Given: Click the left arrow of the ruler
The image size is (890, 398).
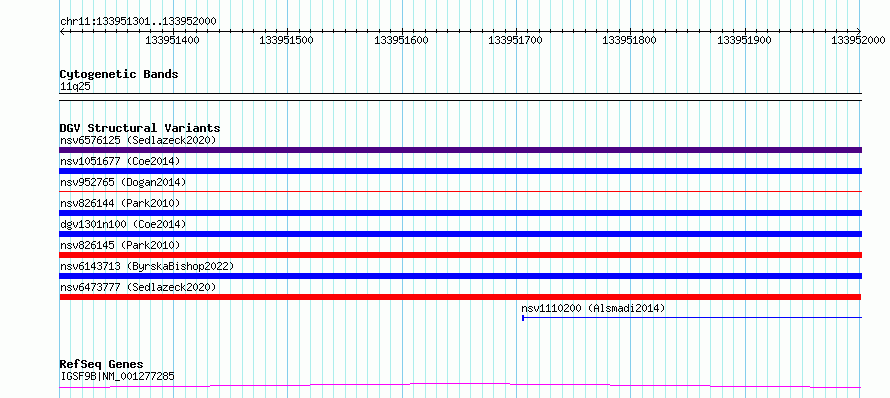Looking at the screenshot, I should (62, 31).
